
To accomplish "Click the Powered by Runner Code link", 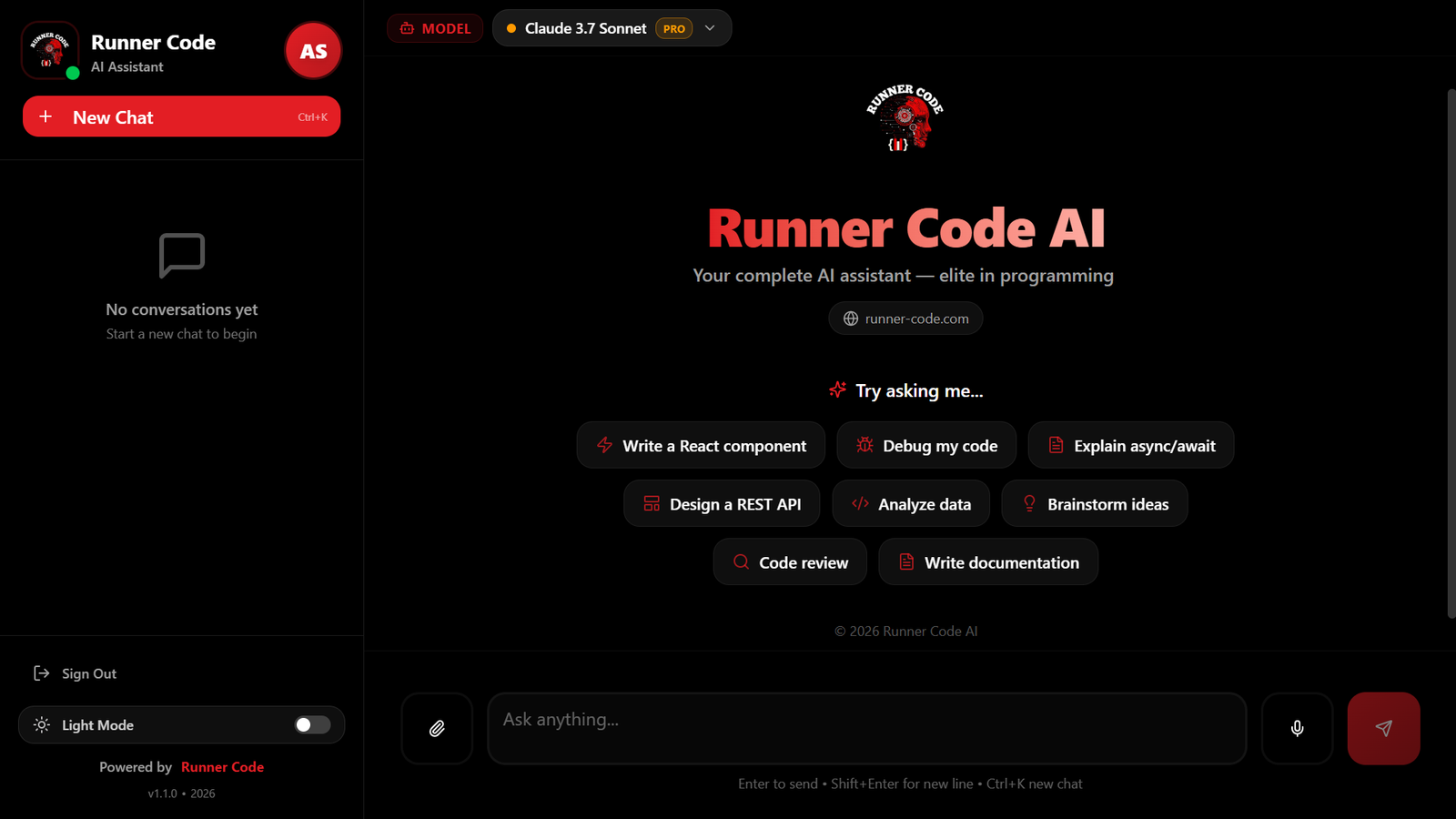I will tap(222, 766).
